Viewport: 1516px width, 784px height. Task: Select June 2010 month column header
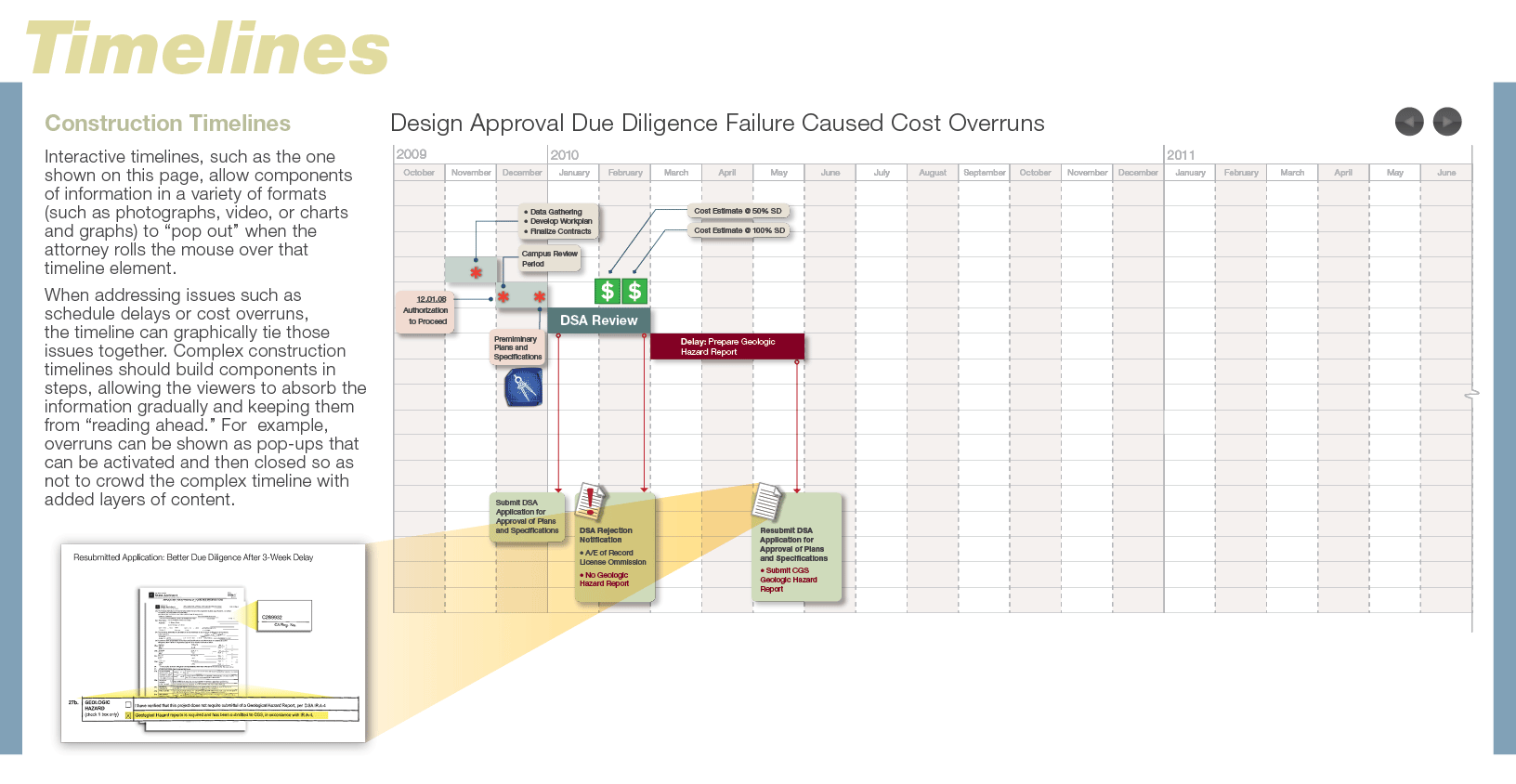[830, 173]
